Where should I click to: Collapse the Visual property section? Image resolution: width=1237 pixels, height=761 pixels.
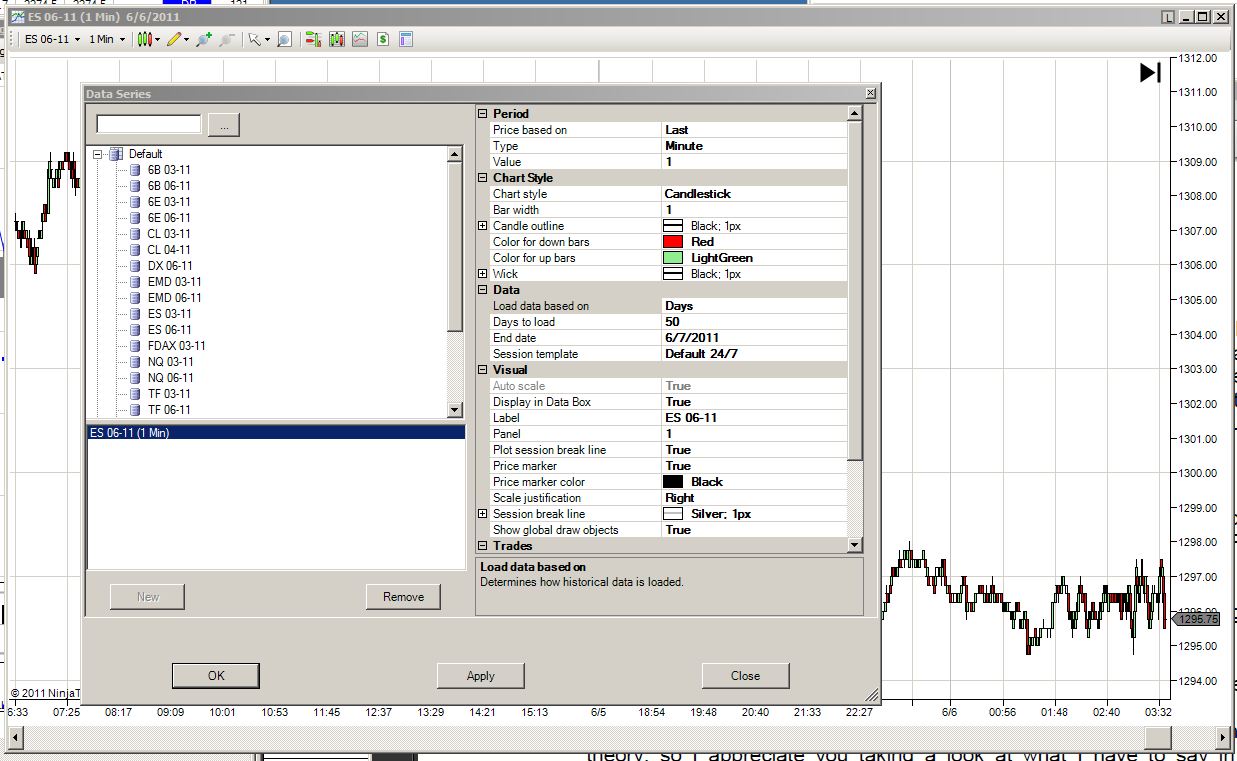point(483,370)
